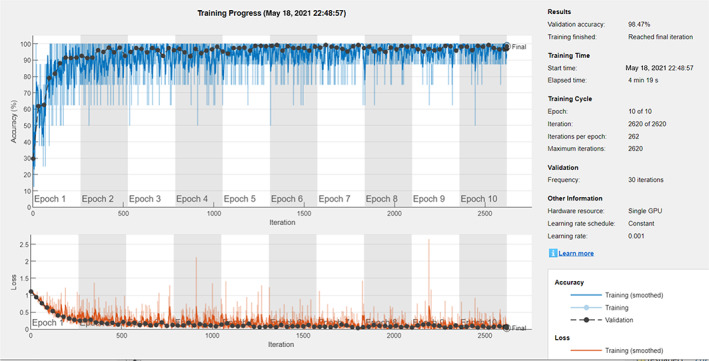Click the Final marker on loss plot
This screenshot has width=709, height=361.
pos(506,328)
